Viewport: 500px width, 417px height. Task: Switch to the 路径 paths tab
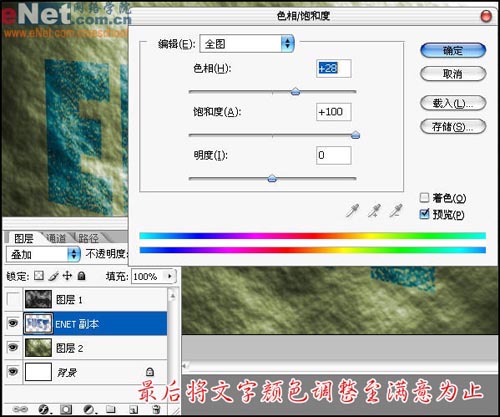tap(88, 238)
